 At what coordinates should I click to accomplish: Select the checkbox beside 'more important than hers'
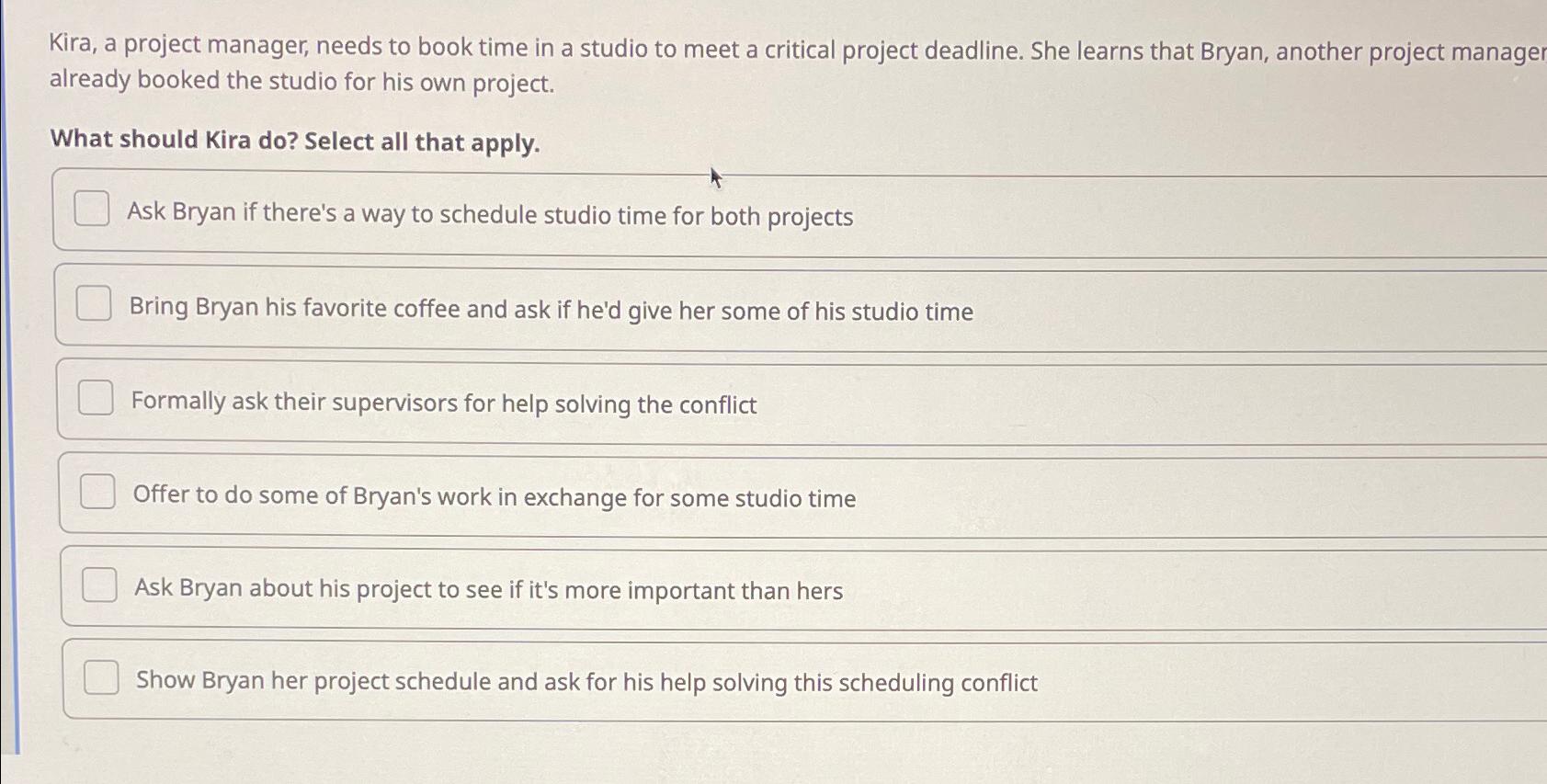[98, 585]
